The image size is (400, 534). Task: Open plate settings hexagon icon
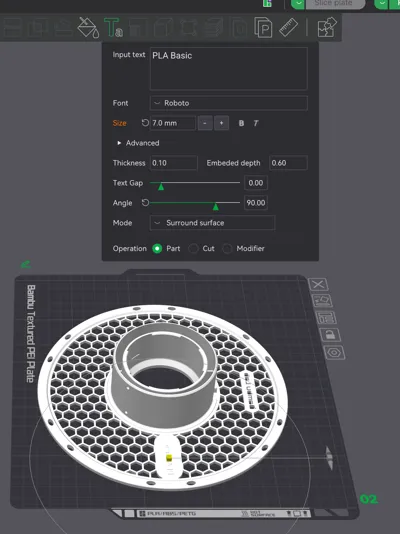(x=334, y=352)
